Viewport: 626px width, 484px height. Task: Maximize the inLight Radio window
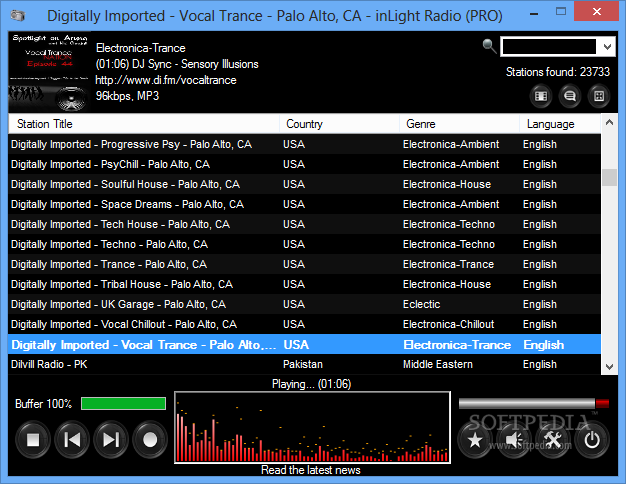pos(561,12)
